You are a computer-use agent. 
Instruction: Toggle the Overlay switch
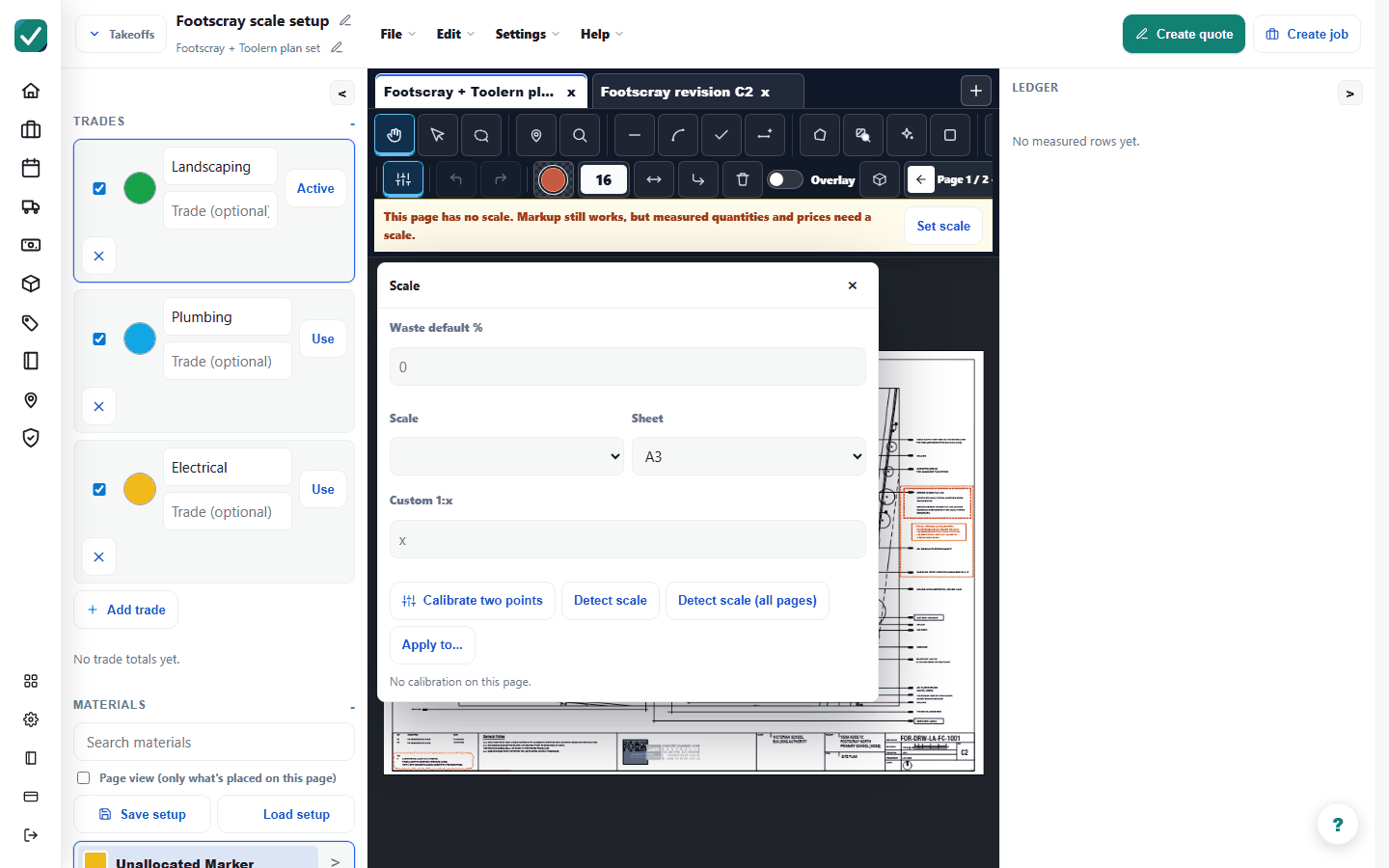tap(785, 179)
